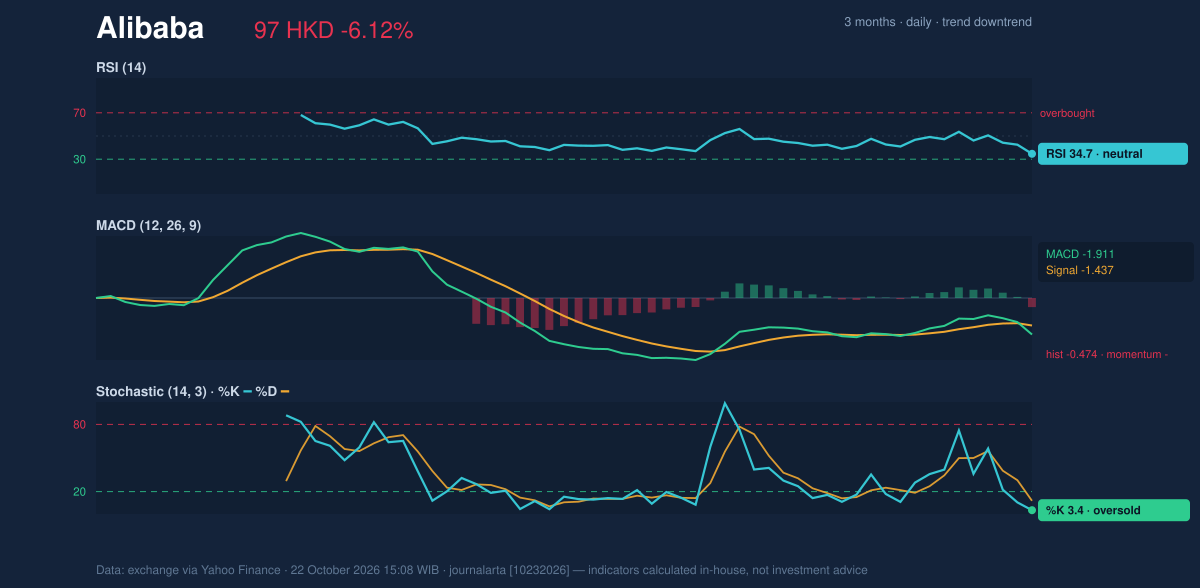
Task: Select the price 97 HKD -6.12% text
Action: 333,31
